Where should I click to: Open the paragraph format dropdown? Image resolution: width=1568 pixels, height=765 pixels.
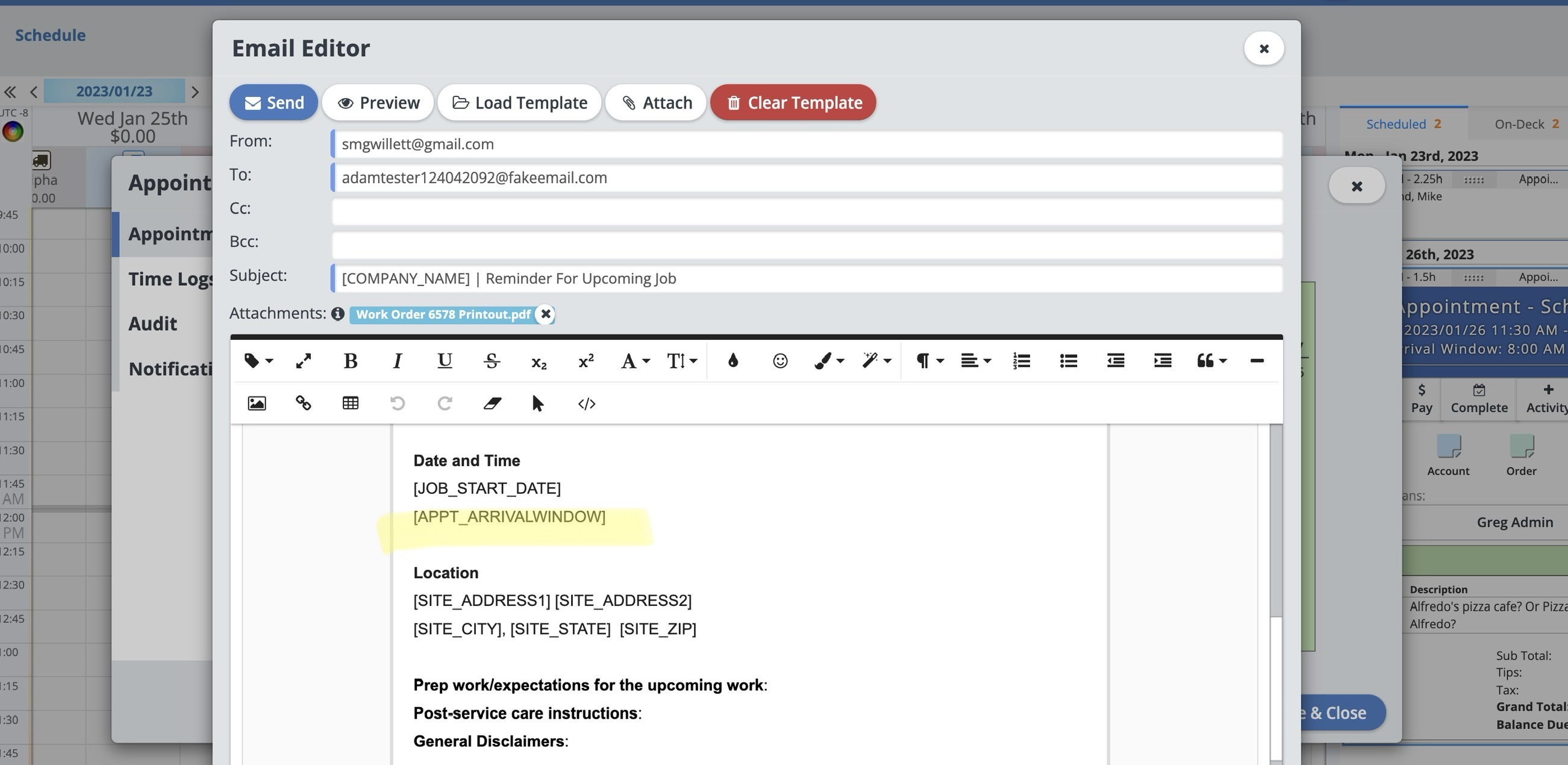pyautogui.click(x=929, y=361)
